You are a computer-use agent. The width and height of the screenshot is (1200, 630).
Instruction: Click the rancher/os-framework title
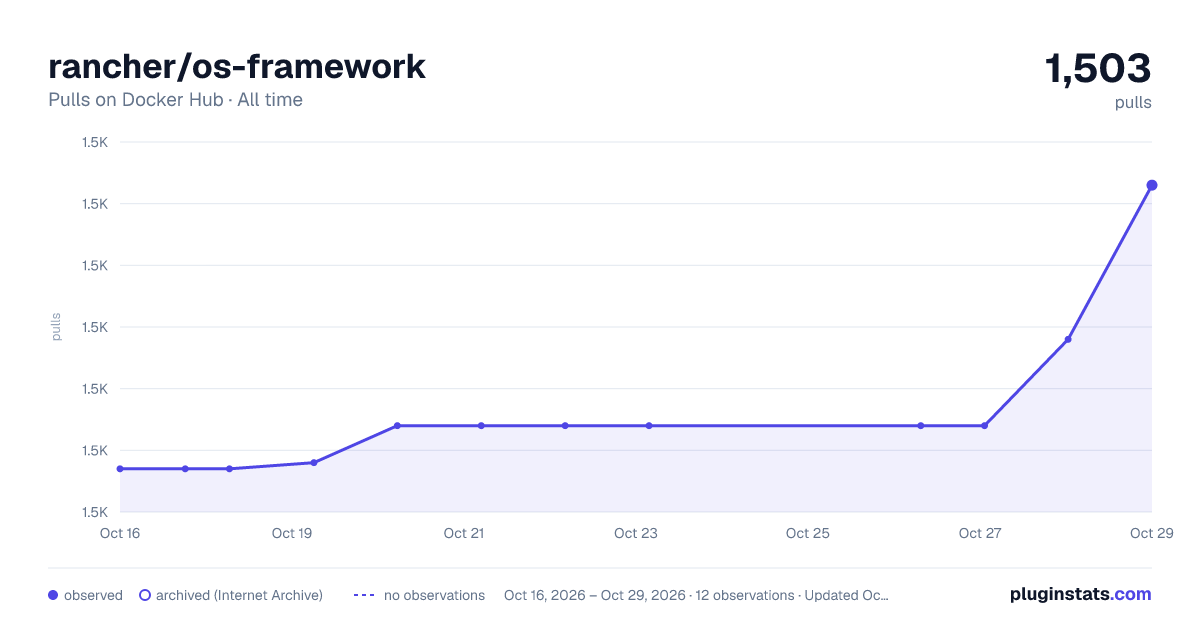click(237, 66)
